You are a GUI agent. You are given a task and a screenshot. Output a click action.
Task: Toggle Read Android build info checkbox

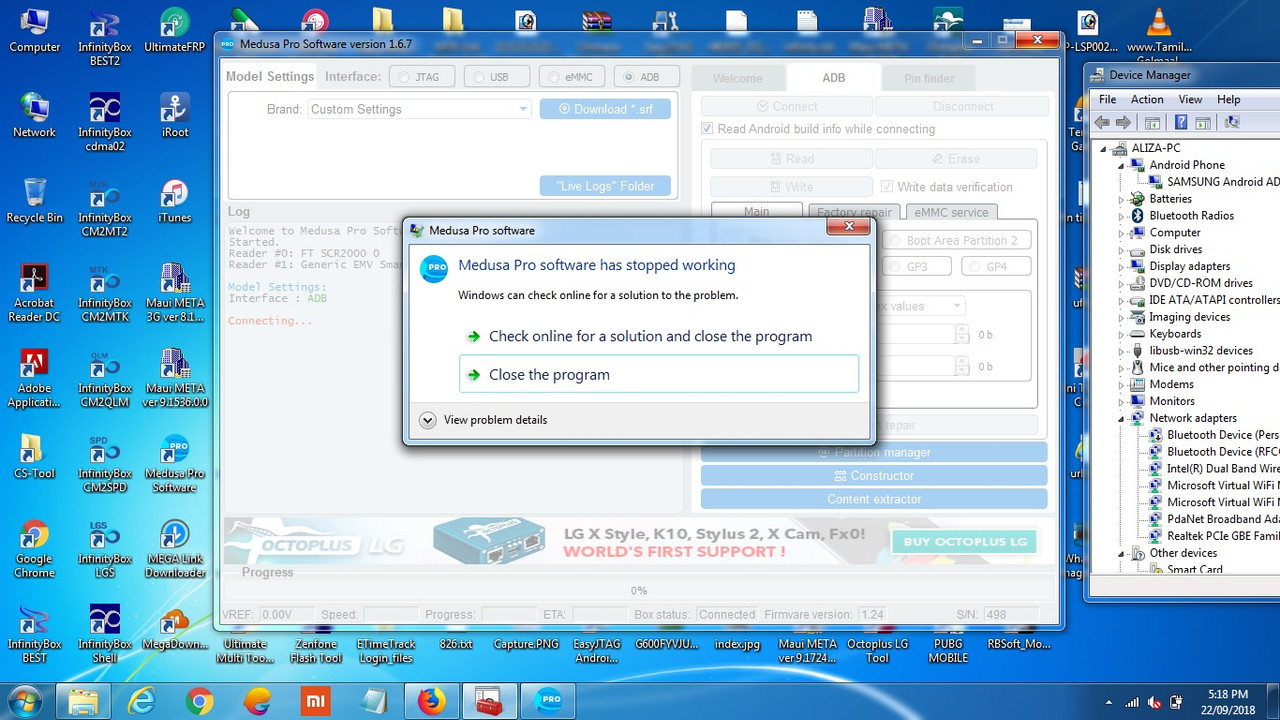tap(708, 129)
